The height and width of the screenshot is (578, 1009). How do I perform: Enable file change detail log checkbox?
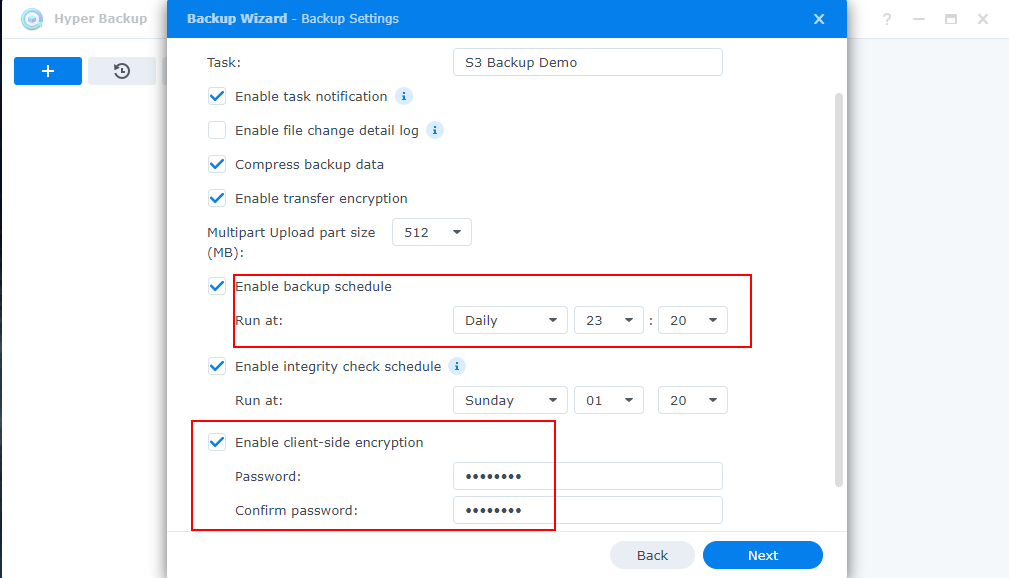(217, 130)
